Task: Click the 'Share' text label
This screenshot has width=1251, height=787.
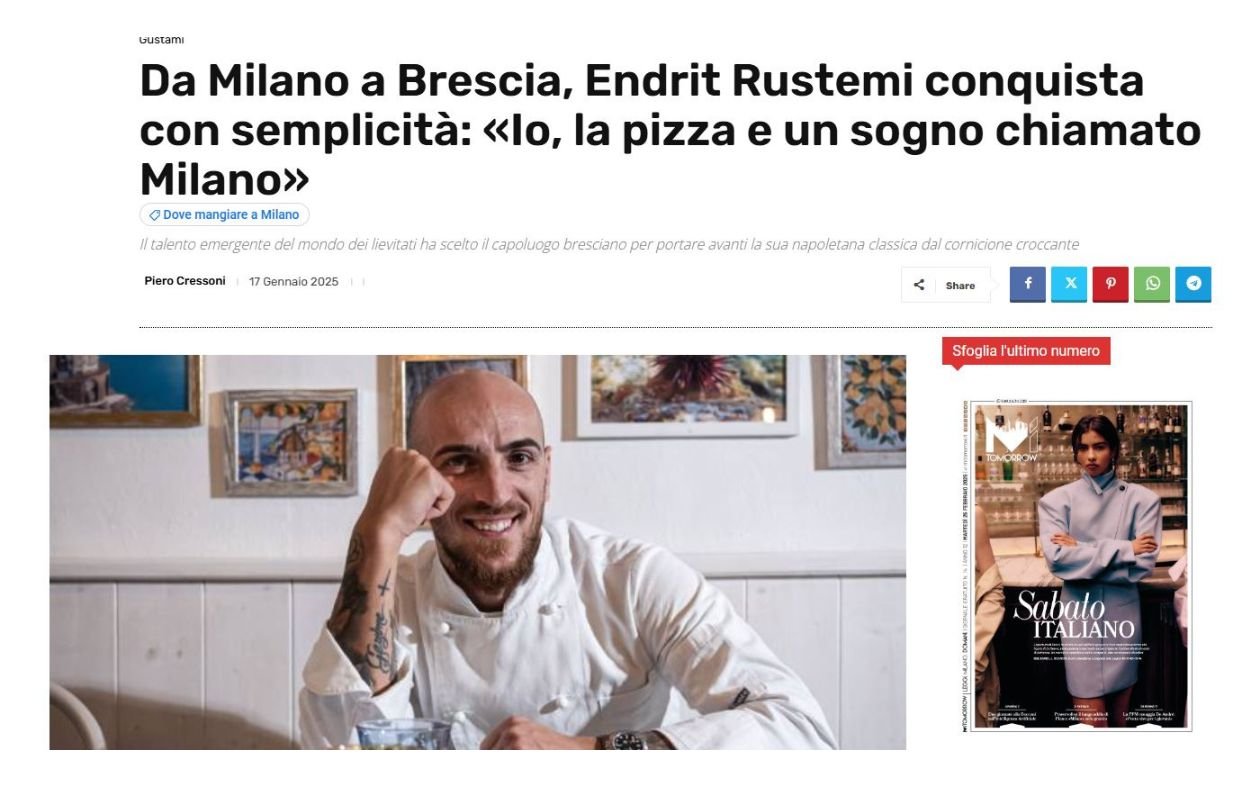Action: tap(960, 286)
